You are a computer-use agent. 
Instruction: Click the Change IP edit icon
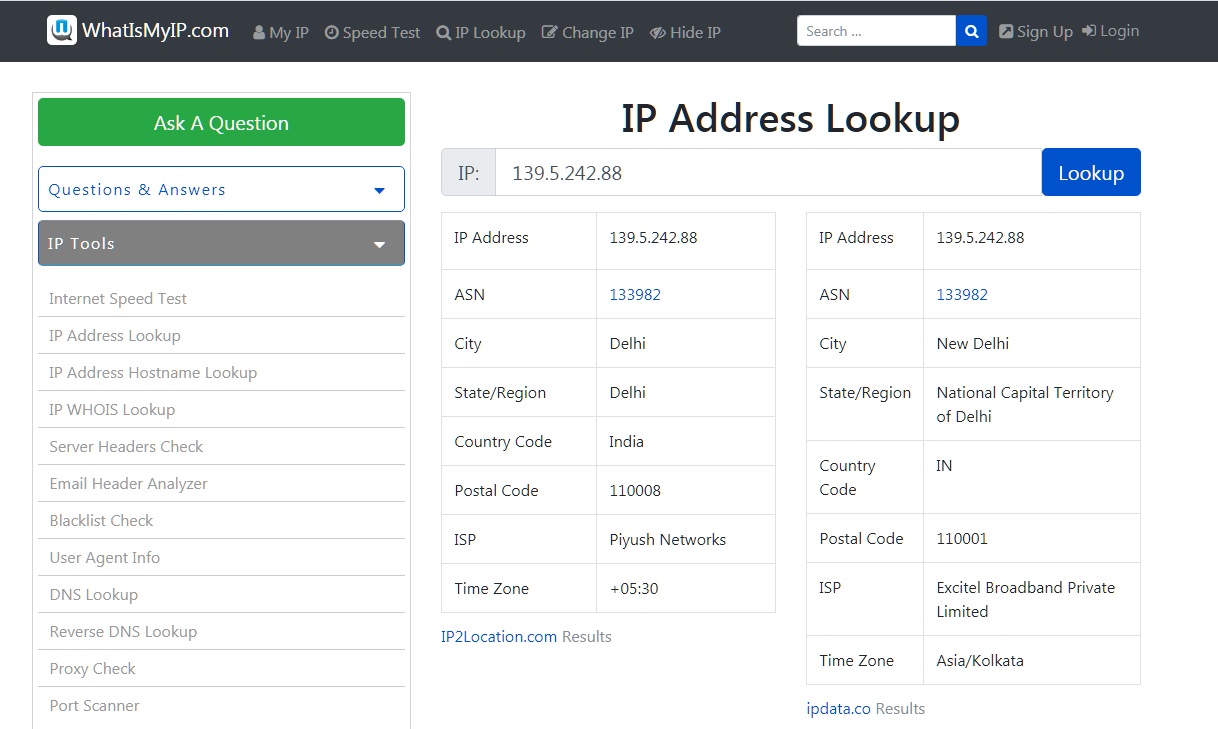(550, 33)
